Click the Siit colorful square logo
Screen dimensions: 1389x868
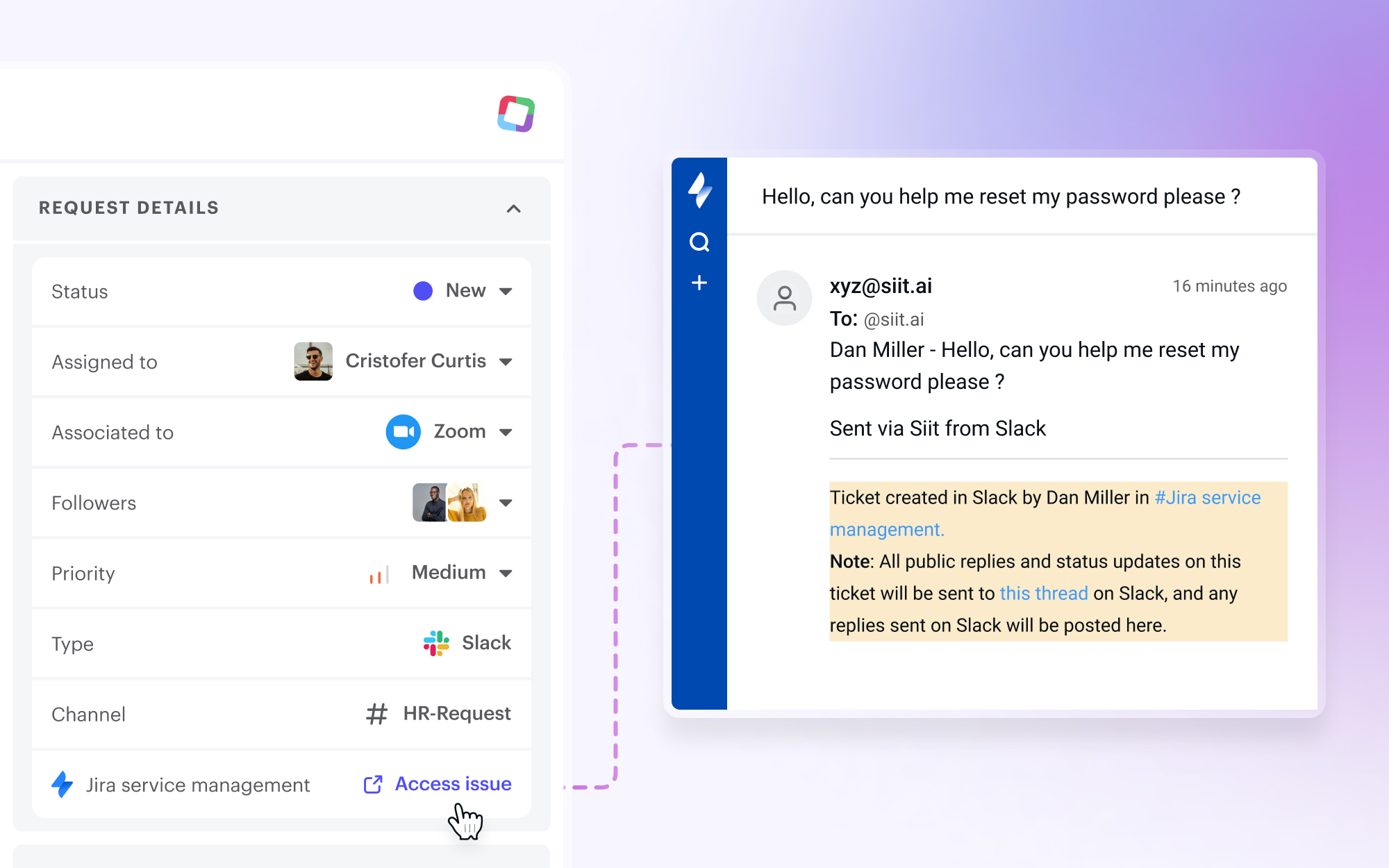tap(516, 114)
